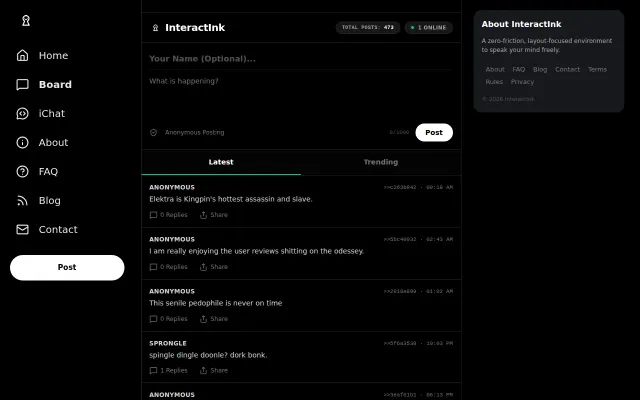Click the post text 'spingle dingle doonle? dork bonk.'

(x=208, y=355)
